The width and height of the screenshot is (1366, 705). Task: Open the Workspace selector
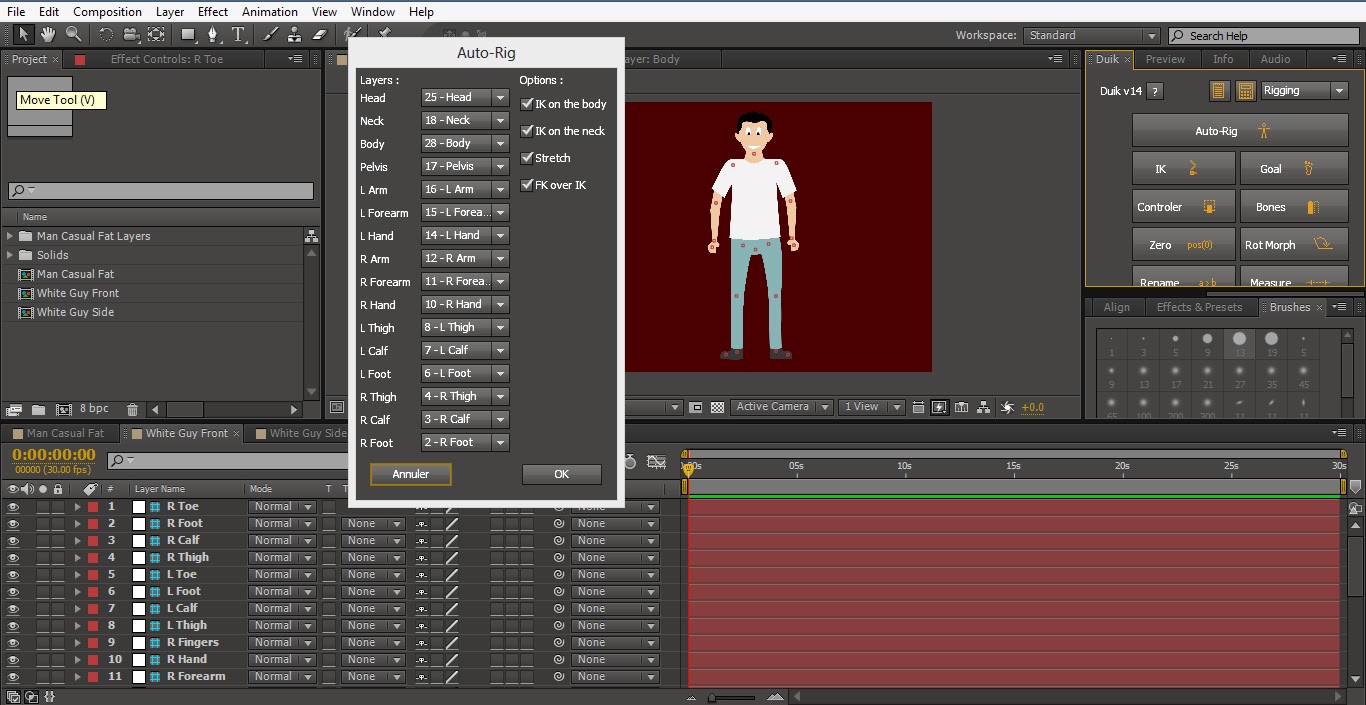(x=1091, y=34)
